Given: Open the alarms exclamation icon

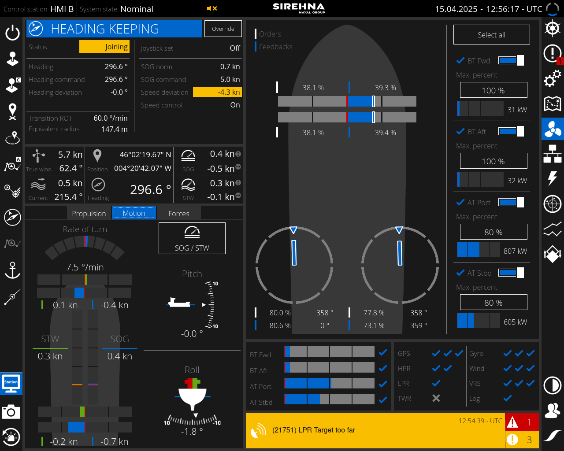Looking at the screenshot, I should pyautogui.click(x=552, y=54).
